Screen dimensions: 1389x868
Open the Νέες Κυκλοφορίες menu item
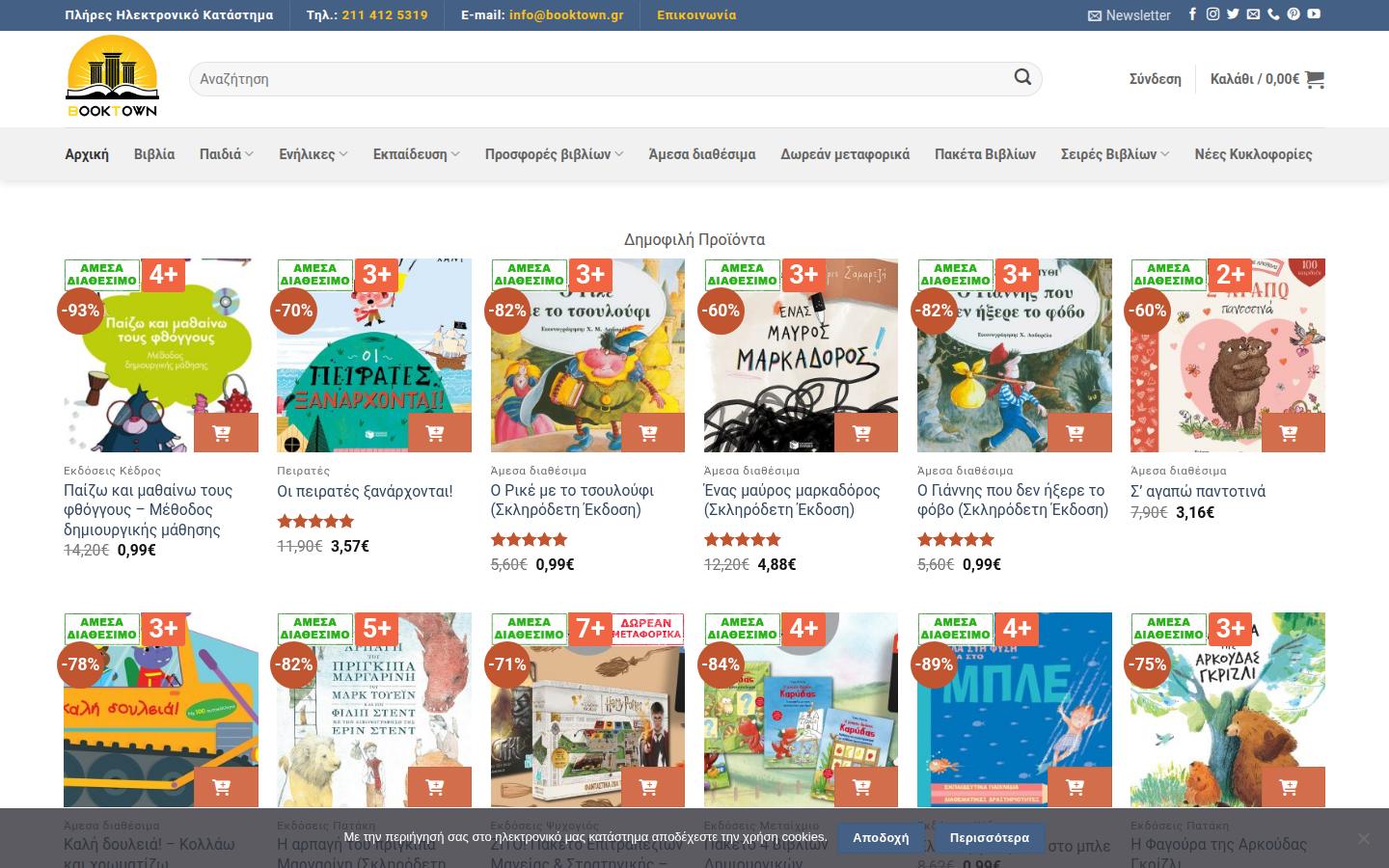[1253, 154]
